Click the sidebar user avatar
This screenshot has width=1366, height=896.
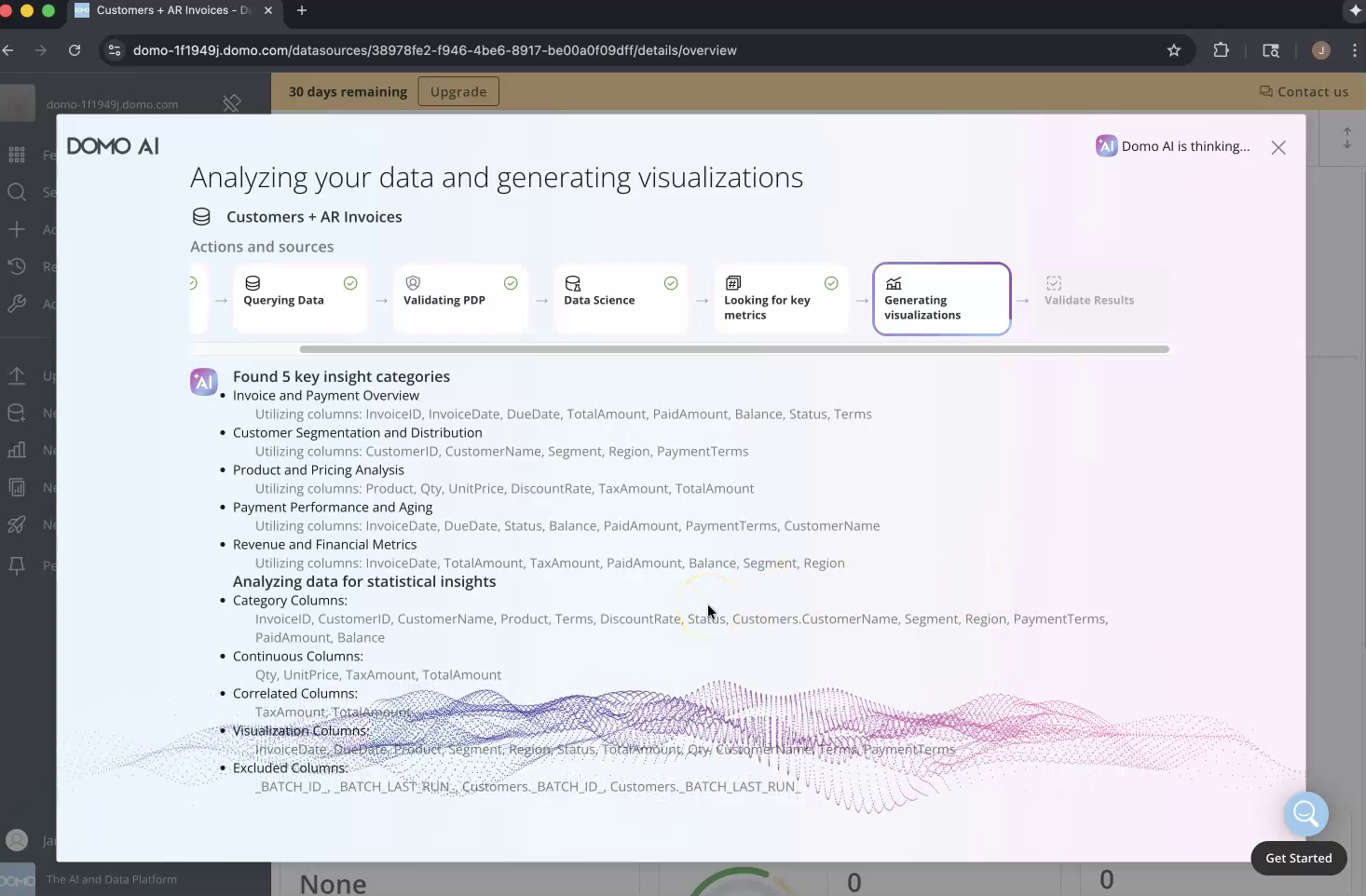(x=17, y=840)
